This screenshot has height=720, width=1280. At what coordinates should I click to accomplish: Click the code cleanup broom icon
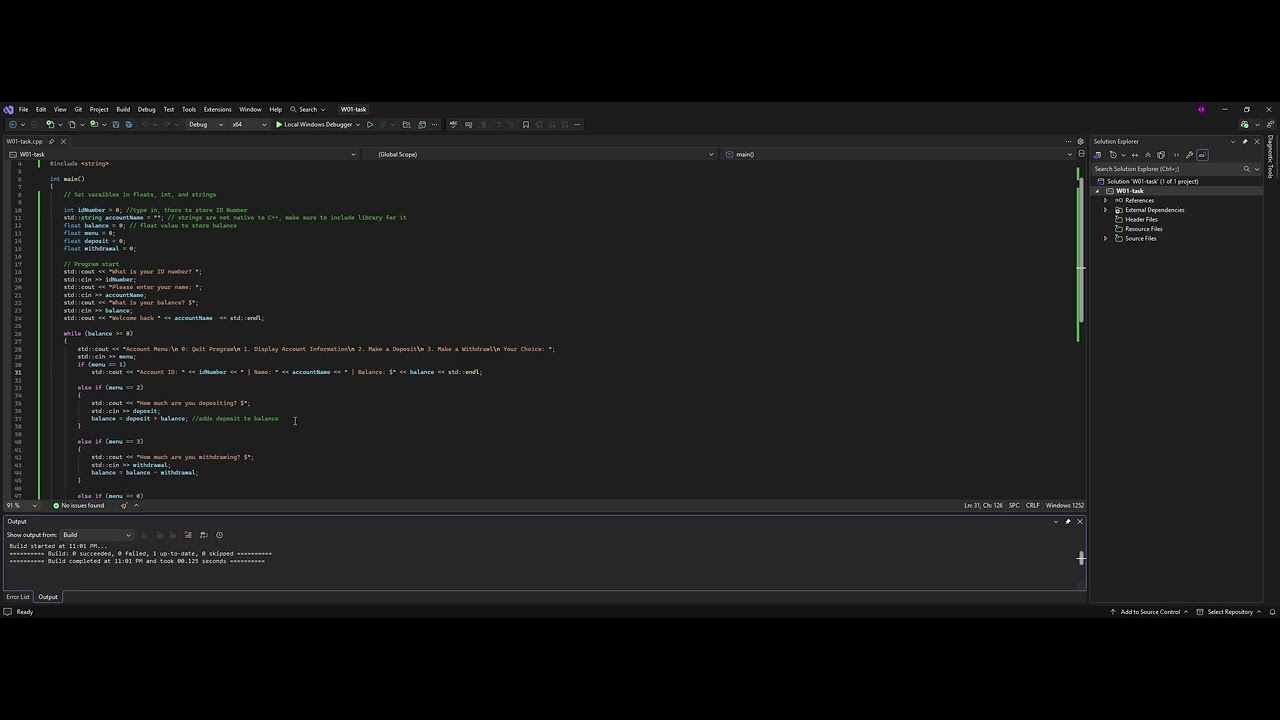124,505
